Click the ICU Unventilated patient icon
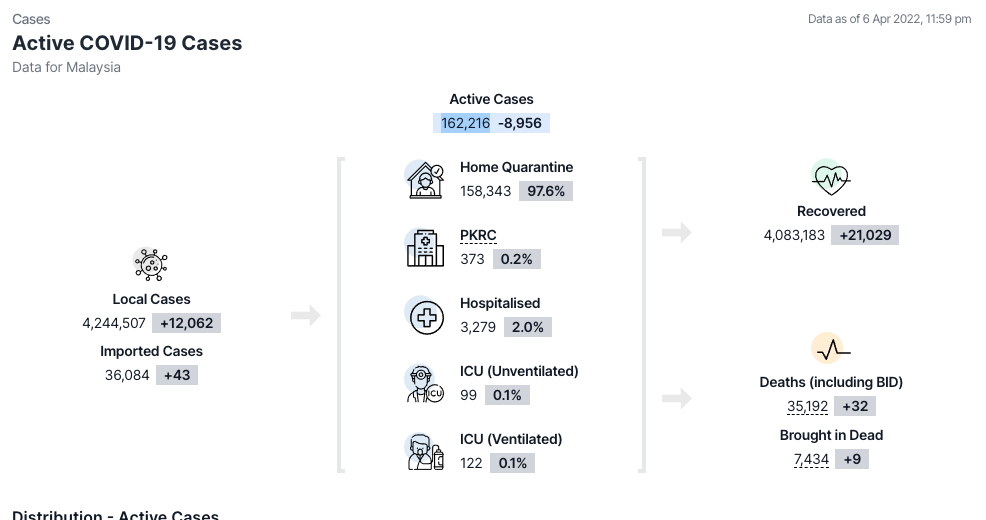 tap(425, 384)
